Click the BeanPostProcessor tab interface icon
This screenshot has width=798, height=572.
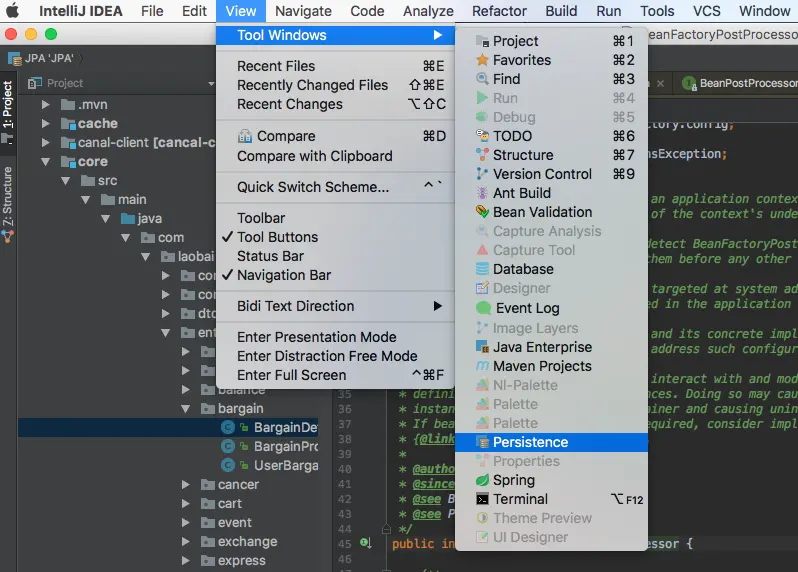(x=689, y=83)
